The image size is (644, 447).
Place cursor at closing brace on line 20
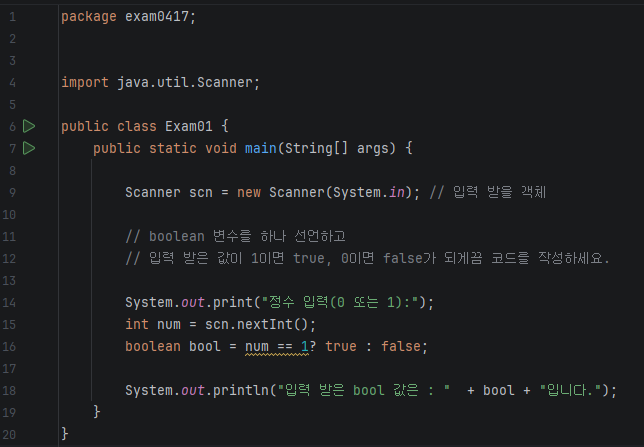click(x=64, y=434)
